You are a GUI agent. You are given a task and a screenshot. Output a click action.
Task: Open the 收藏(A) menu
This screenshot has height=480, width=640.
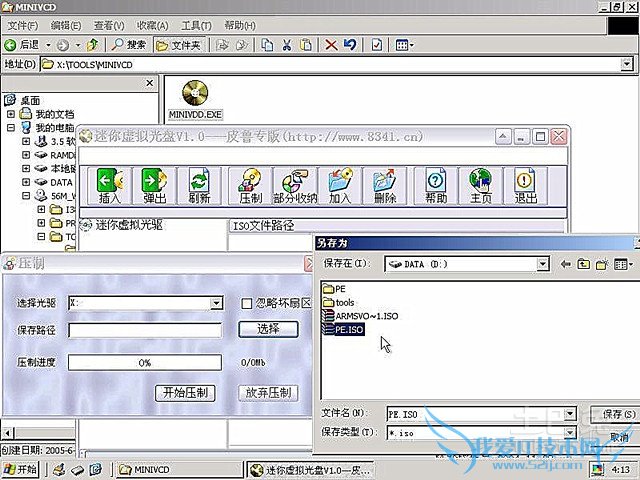tap(152, 26)
